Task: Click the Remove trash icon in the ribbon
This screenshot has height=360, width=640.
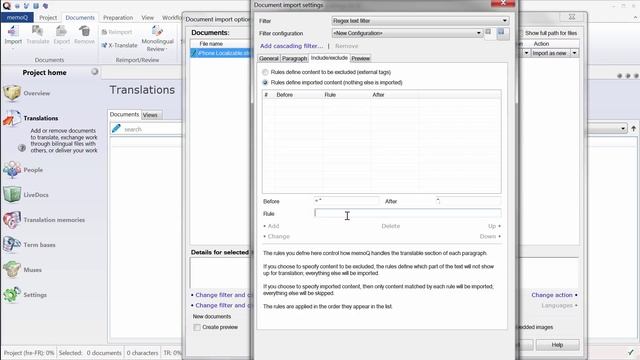Action: coord(84,31)
